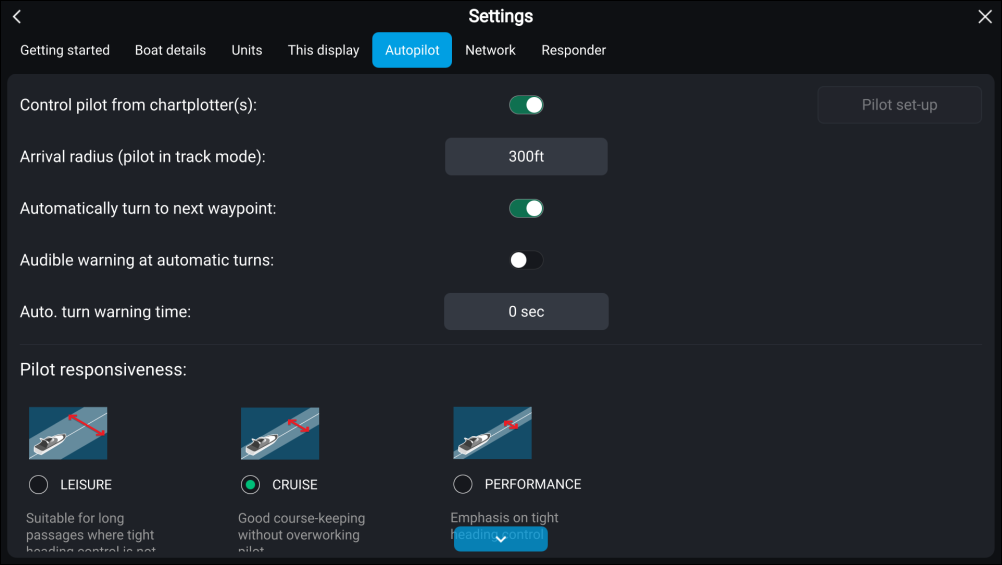This screenshot has width=1002, height=565.
Task: Select the CRUISE radio button
Action: (x=250, y=484)
